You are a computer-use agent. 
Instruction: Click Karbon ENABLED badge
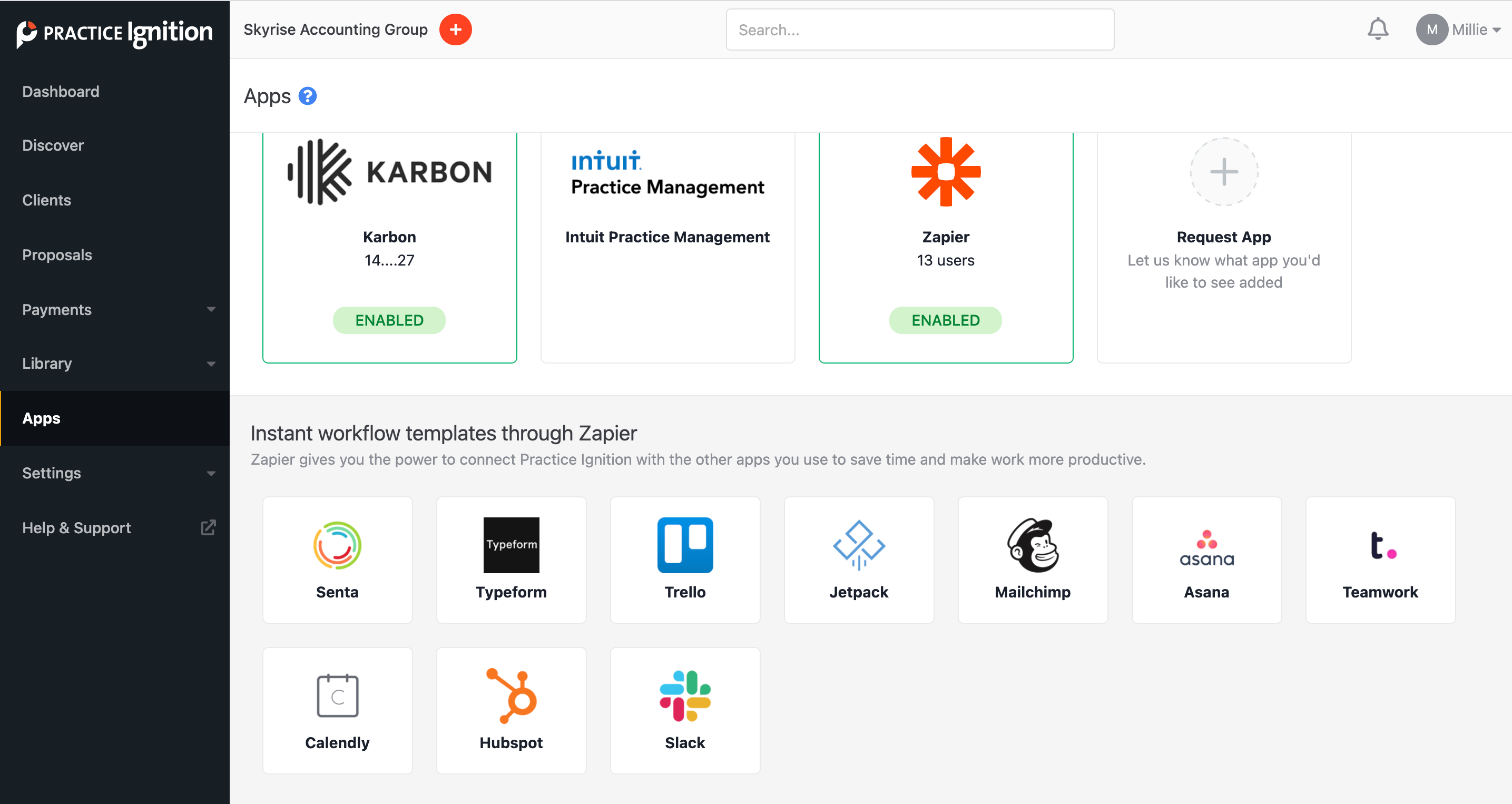point(389,320)
